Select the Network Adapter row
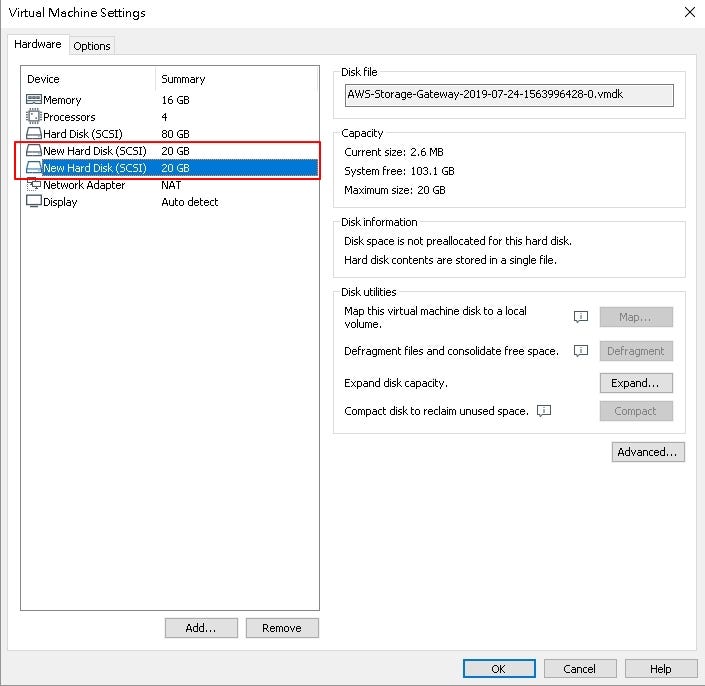This screenshot has height=686, width=705. [x=170, y=185]
